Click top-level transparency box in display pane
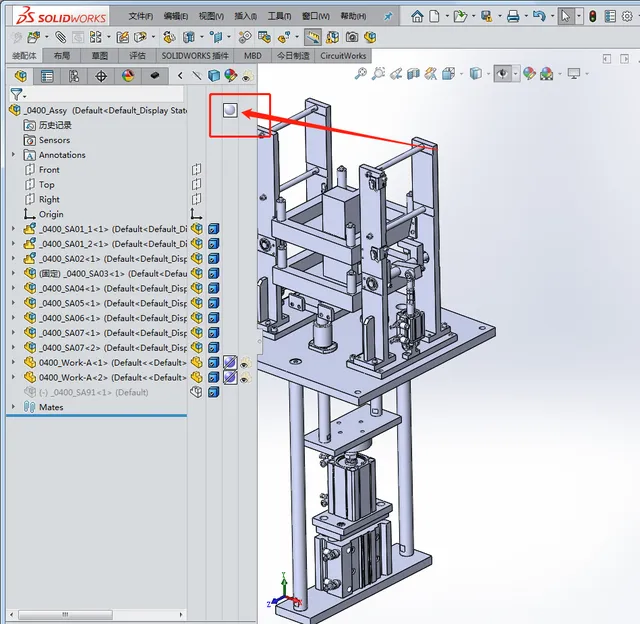Screen dimensions: 640x624 tap(230, 110)
